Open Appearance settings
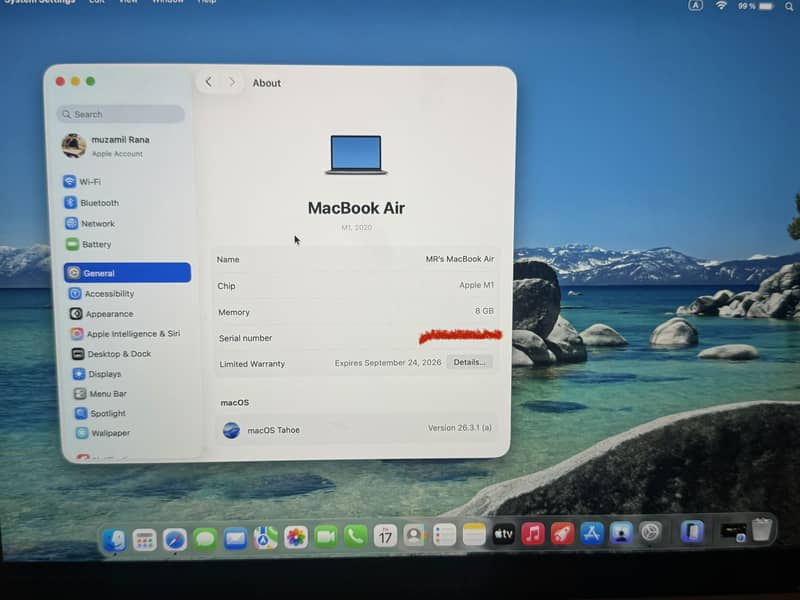 [x=102, y=314]
